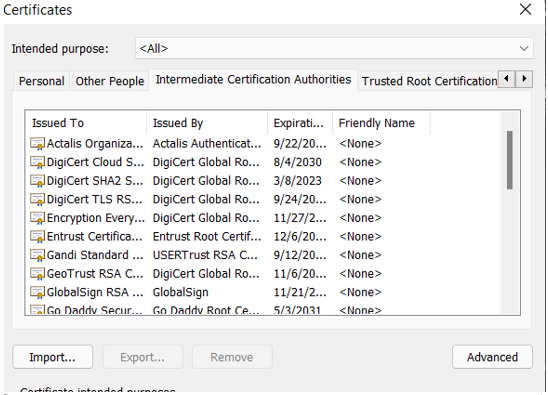Switch to Trusted Root Certification tab
This screenshot has height=395, width=548.
(x=428, y=81)
